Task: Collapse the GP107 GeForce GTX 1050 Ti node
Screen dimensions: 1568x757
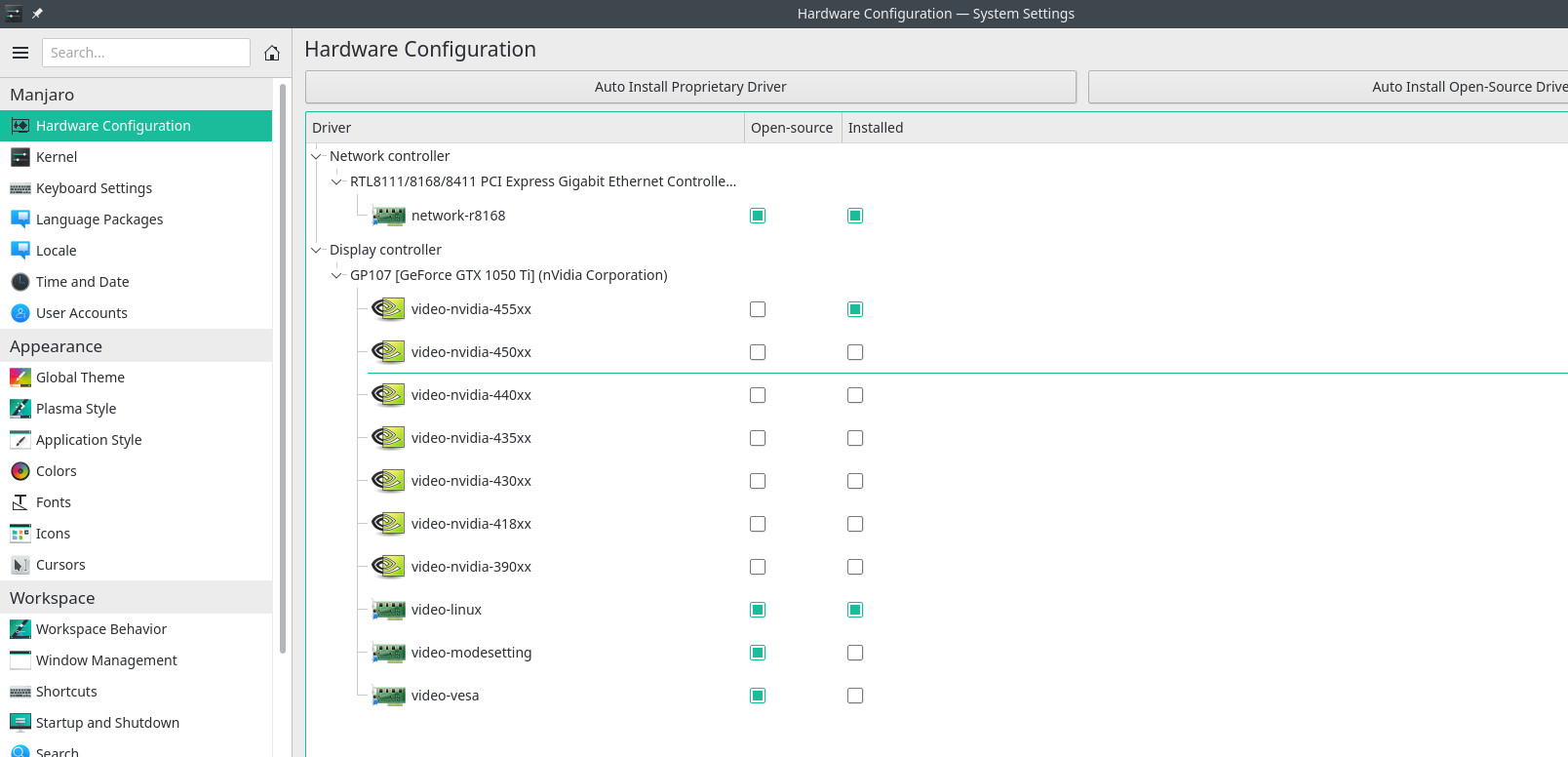Action: (x=336, y=275)
